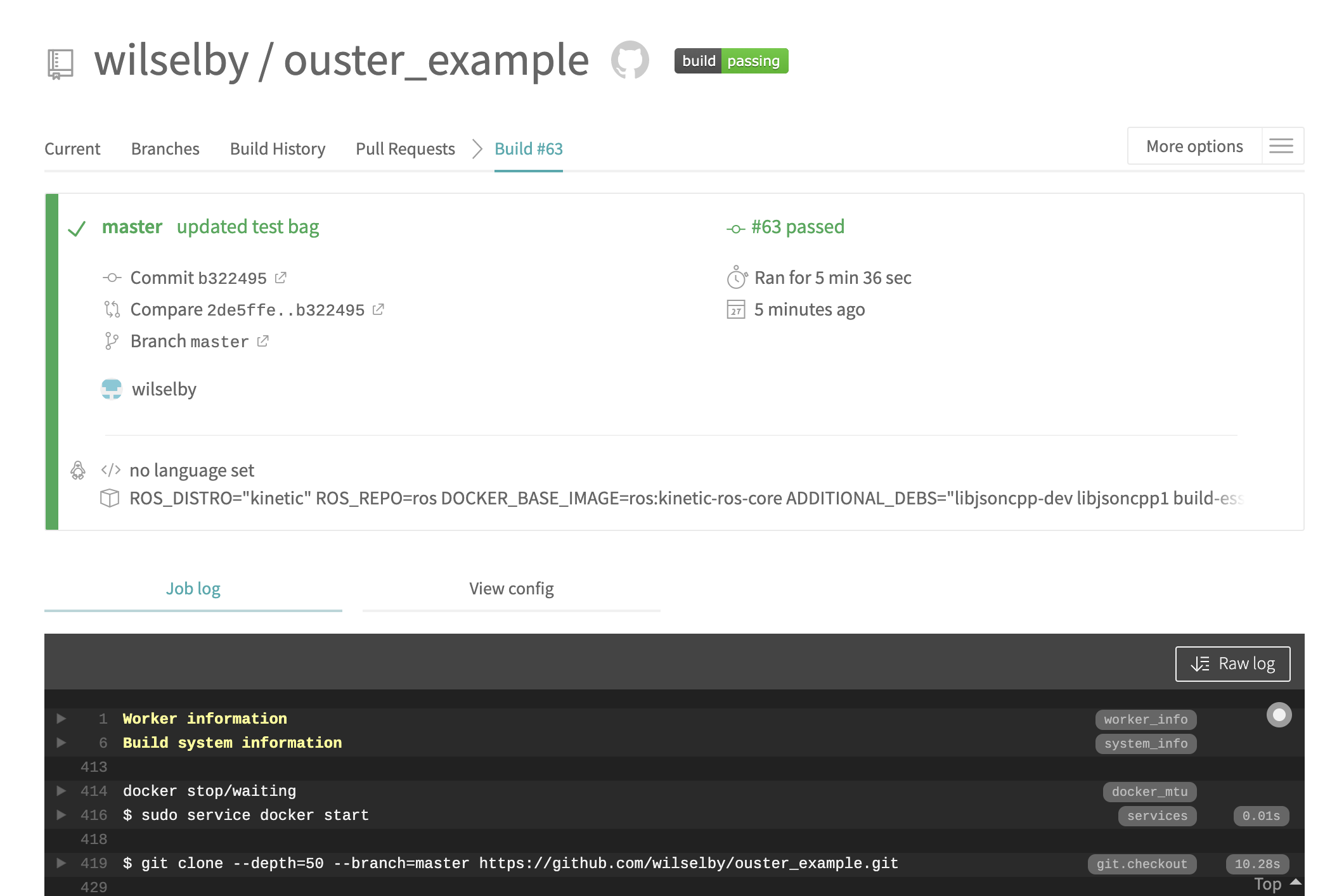This screenshot has height=896, width=1344.
Task: Click the system_info tag
Action: pyautogui.click(x=1146, y=743)
